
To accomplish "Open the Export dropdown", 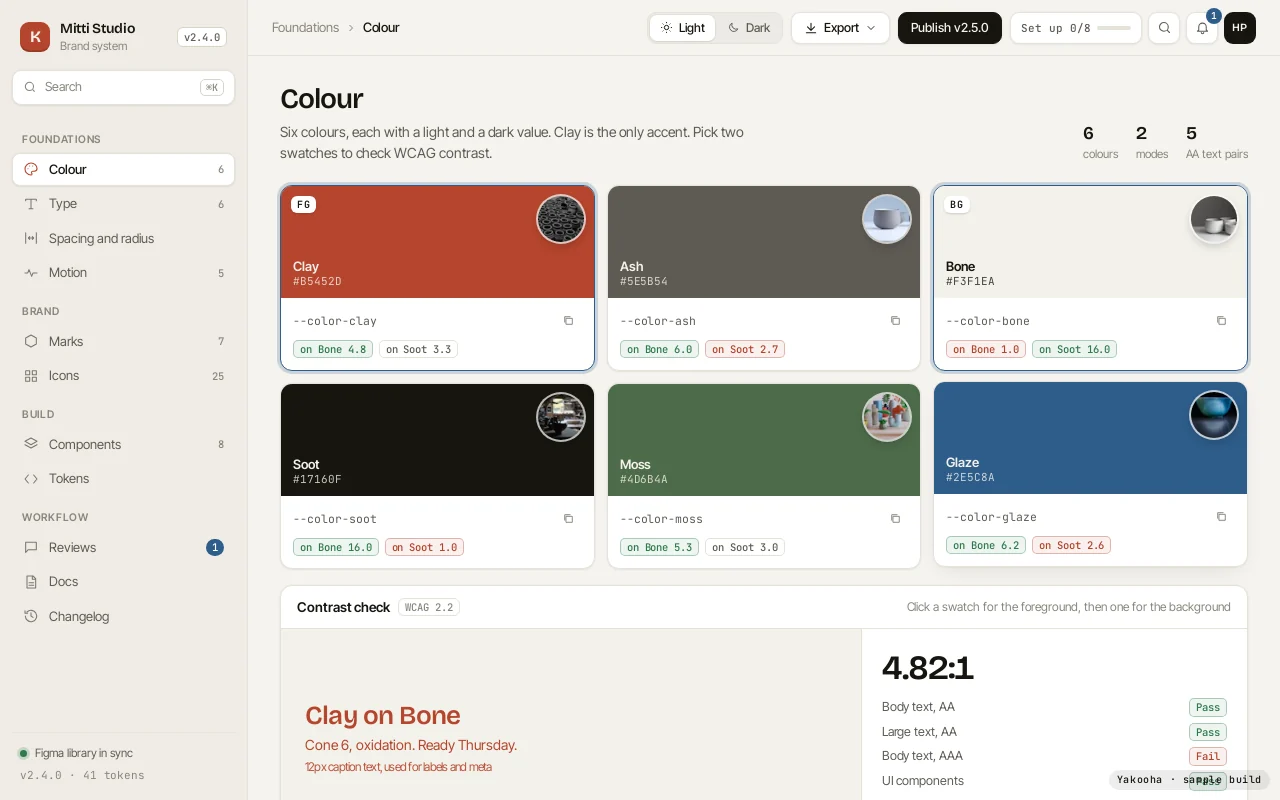I will click(840, 28).
